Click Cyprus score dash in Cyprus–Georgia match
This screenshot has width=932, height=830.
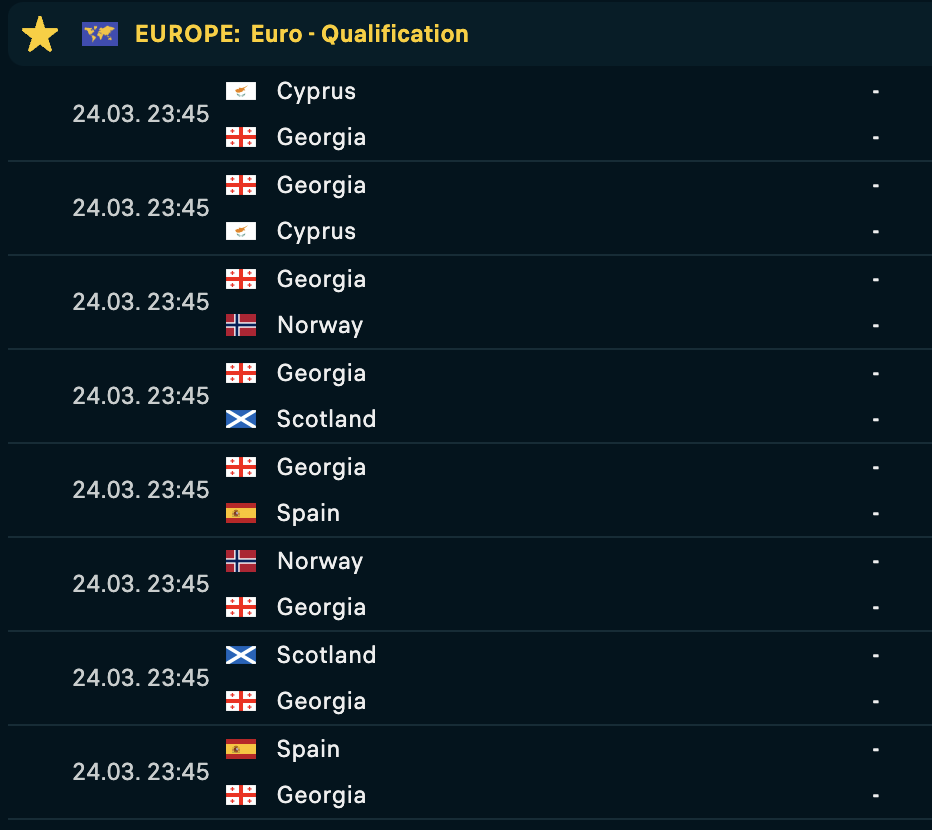(876, 91)
